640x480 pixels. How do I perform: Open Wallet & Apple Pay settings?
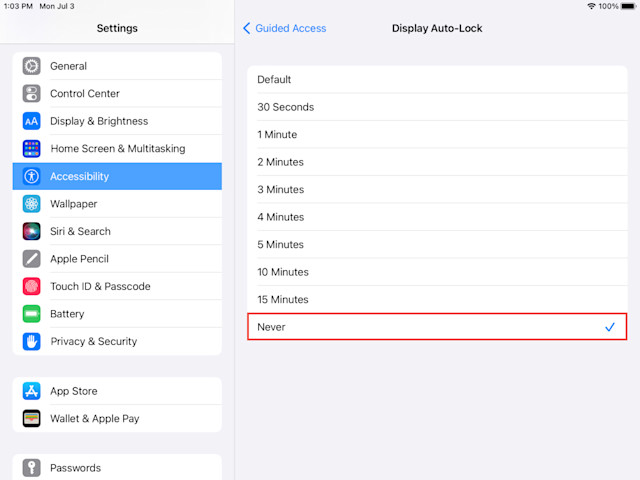point(117,418)
